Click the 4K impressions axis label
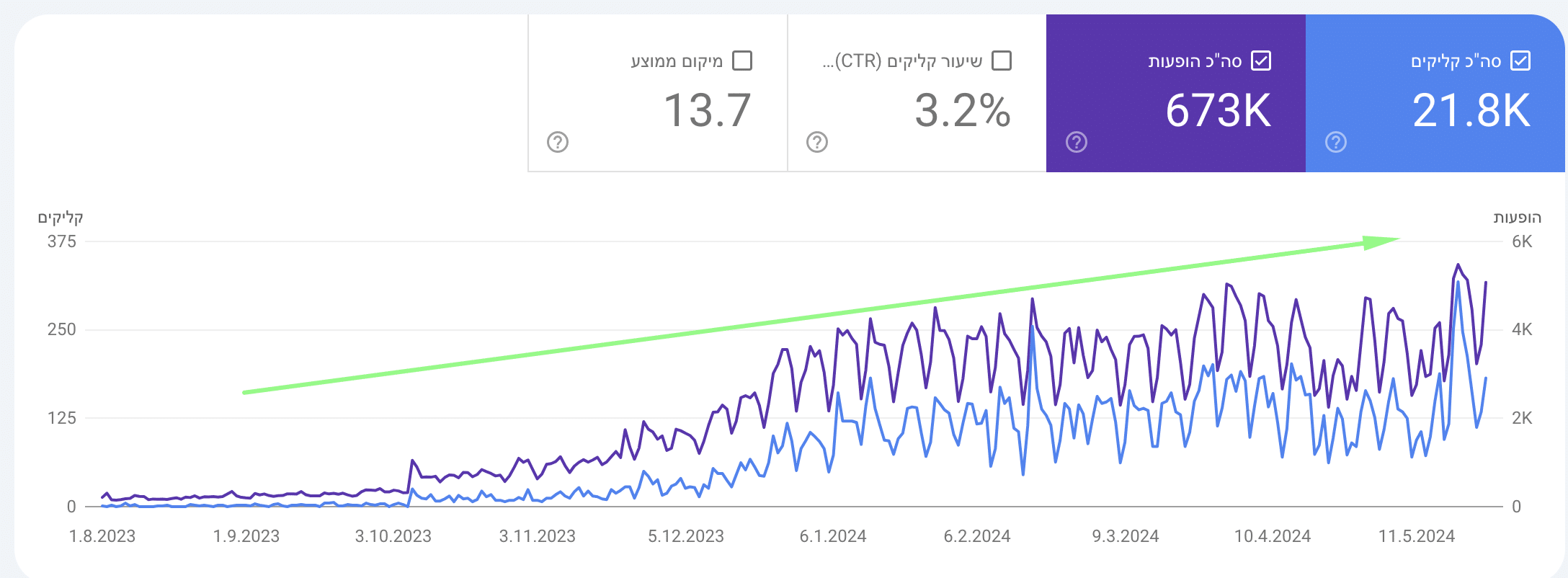 [x=1522, y=329]
